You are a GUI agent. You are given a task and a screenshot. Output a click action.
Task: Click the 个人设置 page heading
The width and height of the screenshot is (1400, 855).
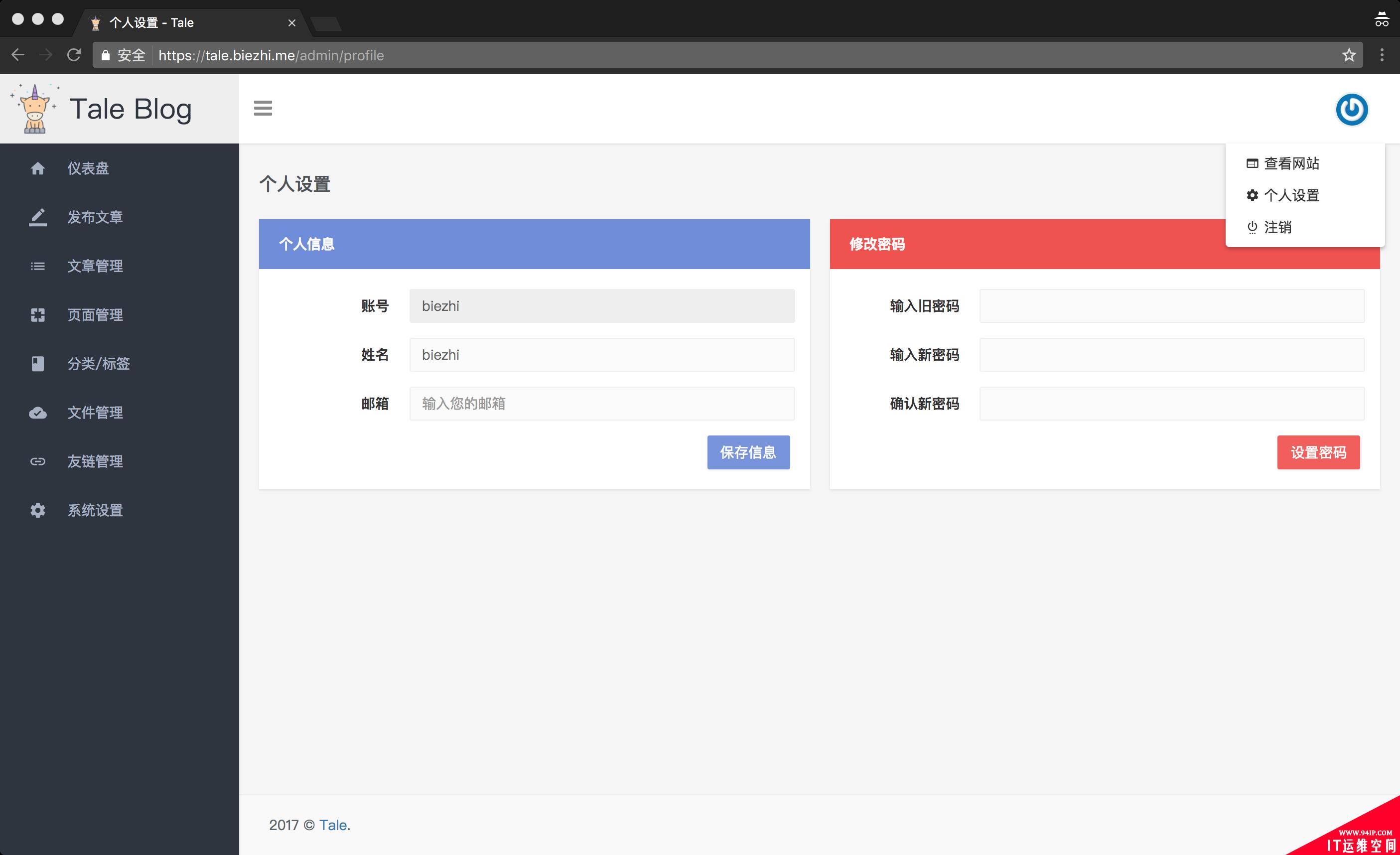tap(294, 184)
